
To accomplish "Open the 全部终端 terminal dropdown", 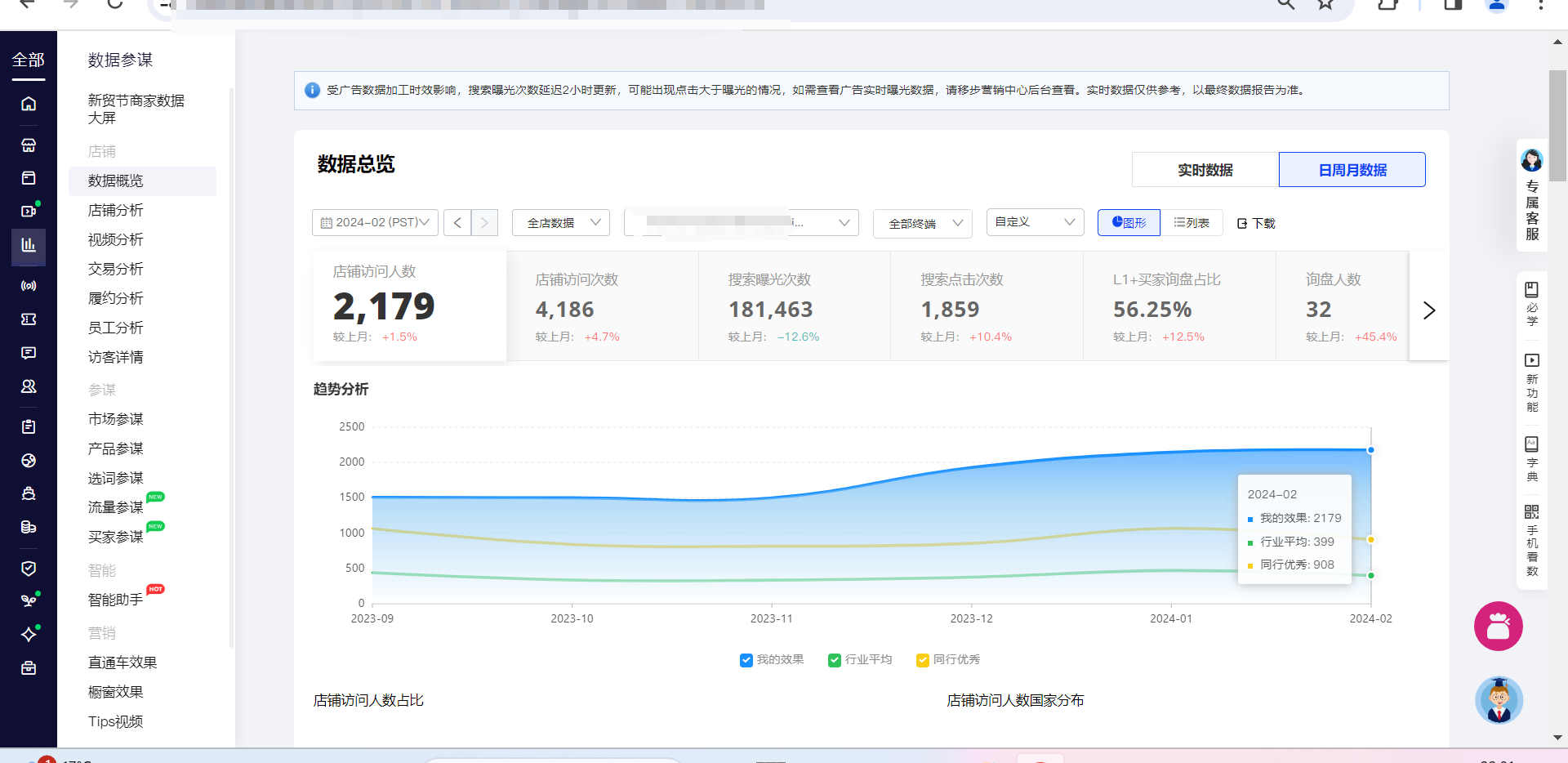I will click(x=922, y=223).
